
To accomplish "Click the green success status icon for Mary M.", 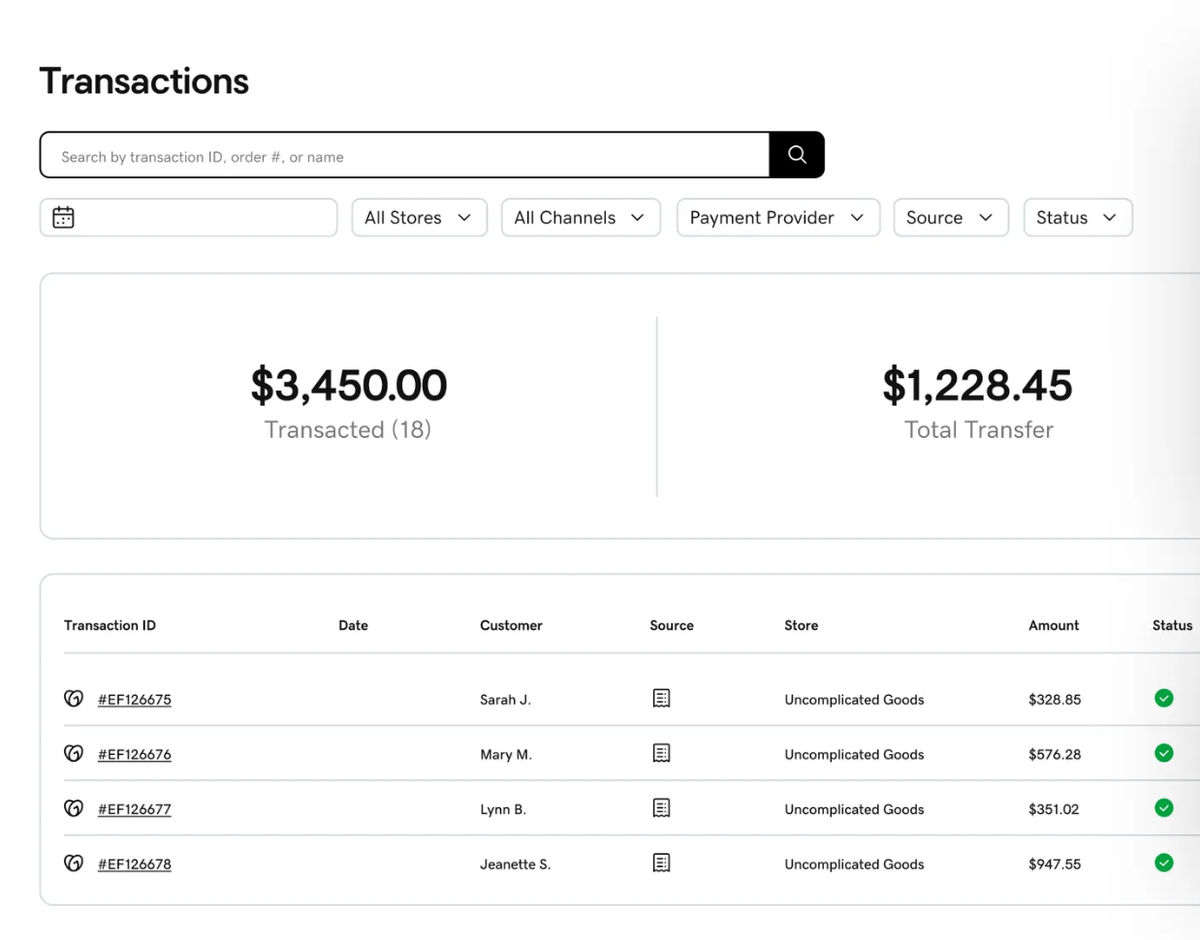I will pos(1163,753).
